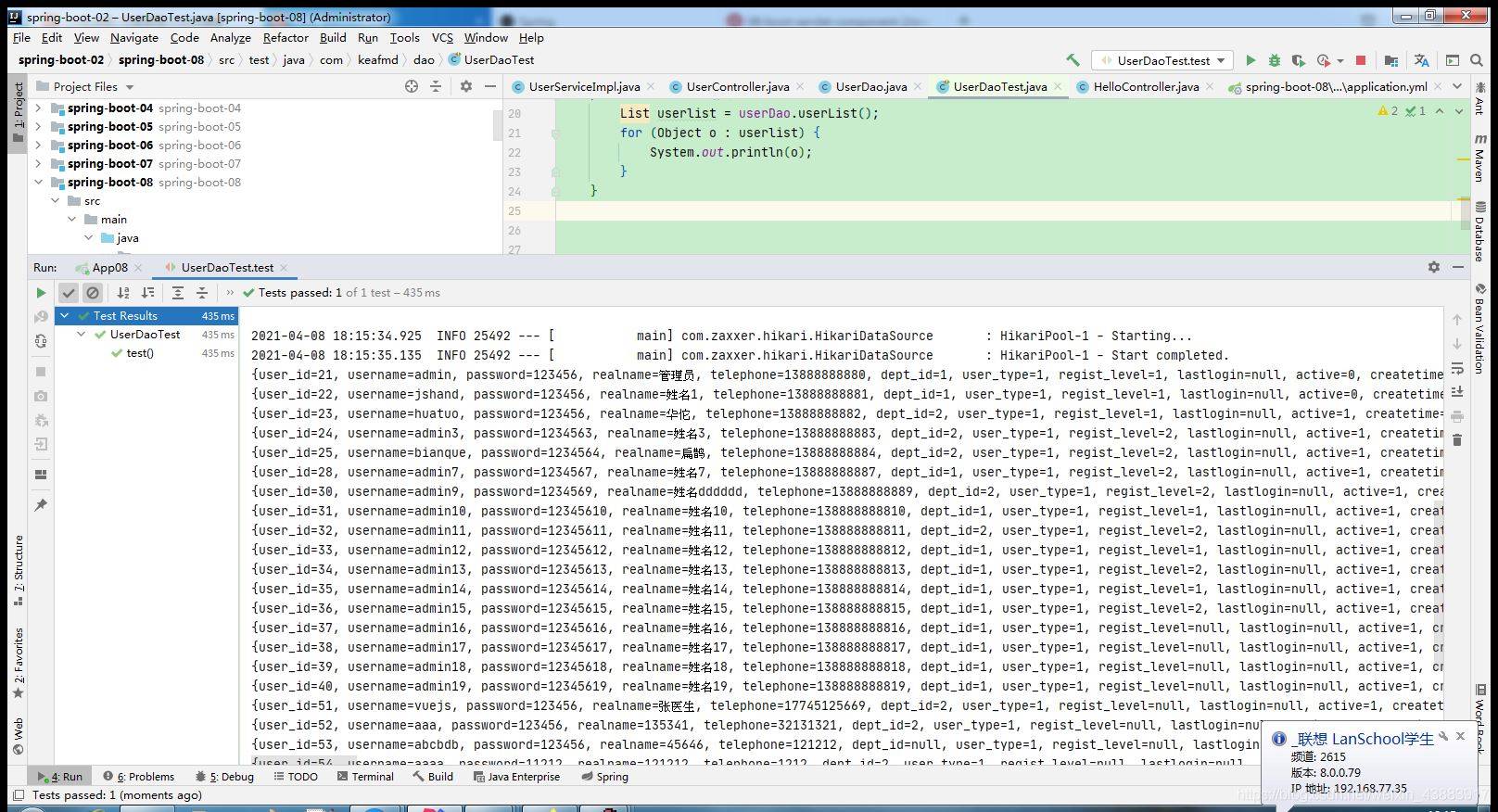Expand all test result nodes

pos(178,293)
